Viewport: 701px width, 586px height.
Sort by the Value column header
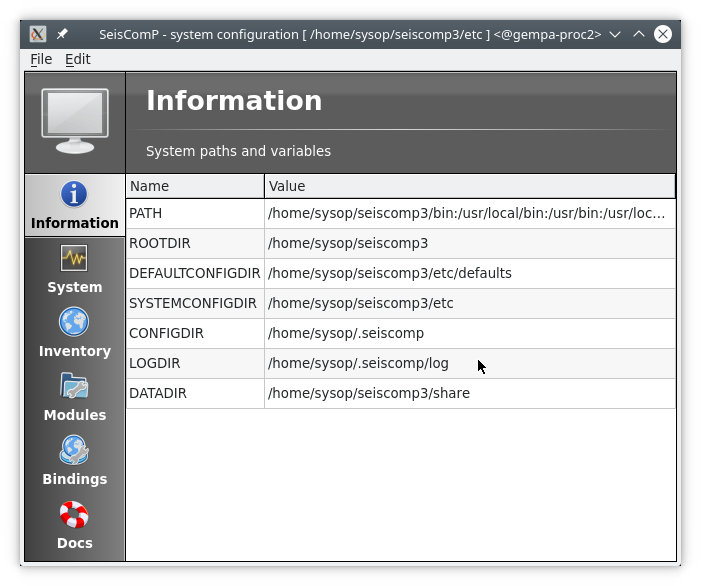coord(469,186)
